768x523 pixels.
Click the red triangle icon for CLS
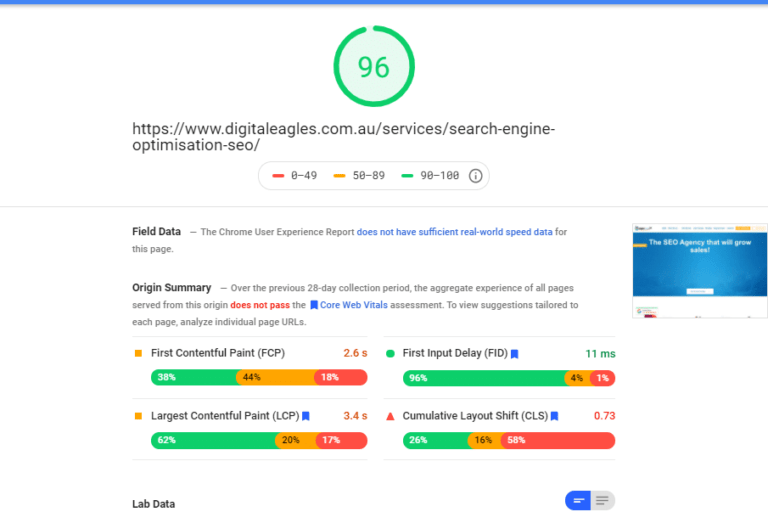[x=390, y=415]
